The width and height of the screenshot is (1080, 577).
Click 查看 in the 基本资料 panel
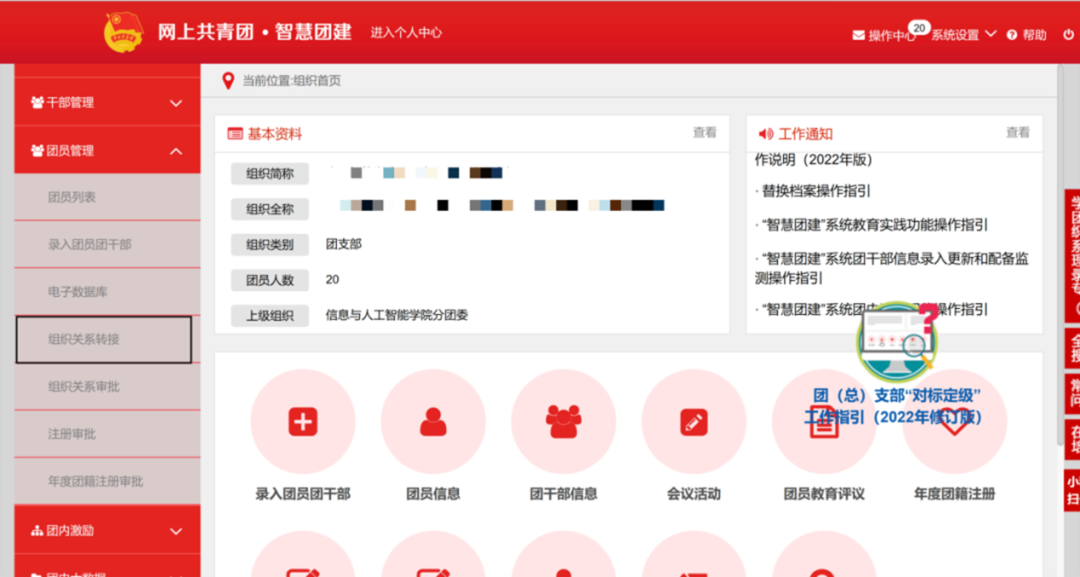click(705, 133)
